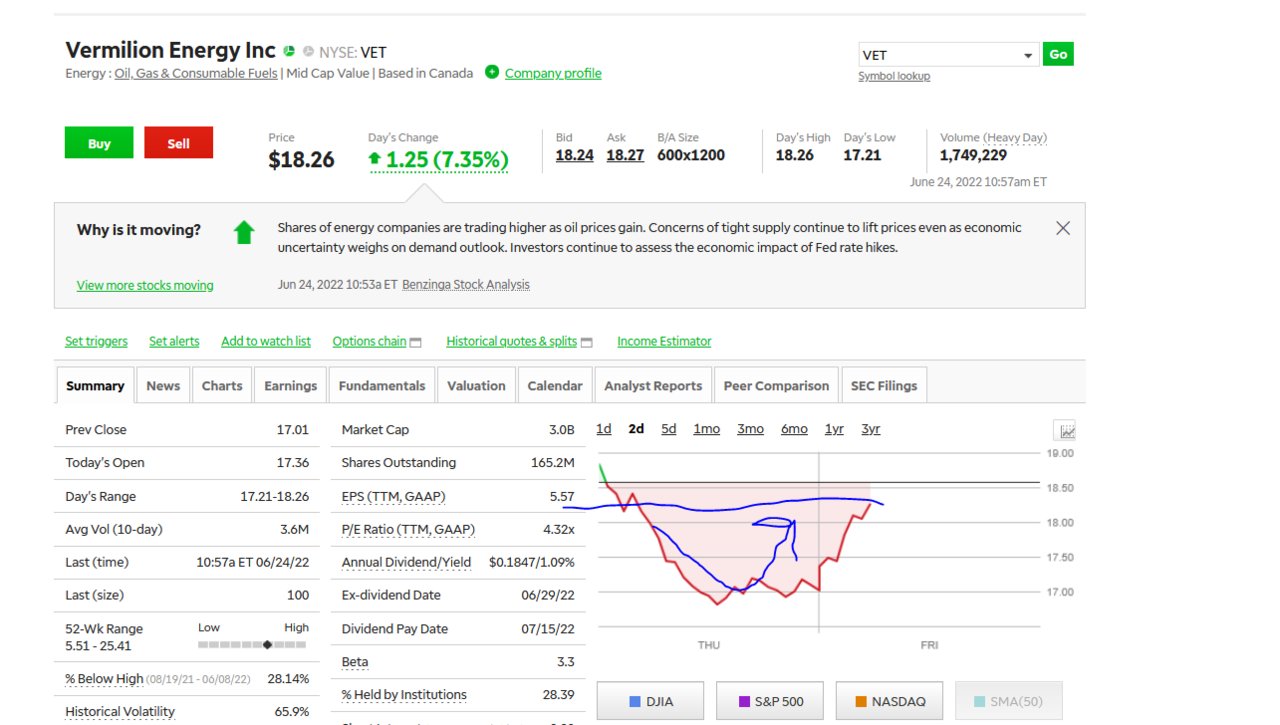The width and height of the screenshot is (1280, 725).
Task: Click the Ask price 18.27
Action: click(625, 155)
